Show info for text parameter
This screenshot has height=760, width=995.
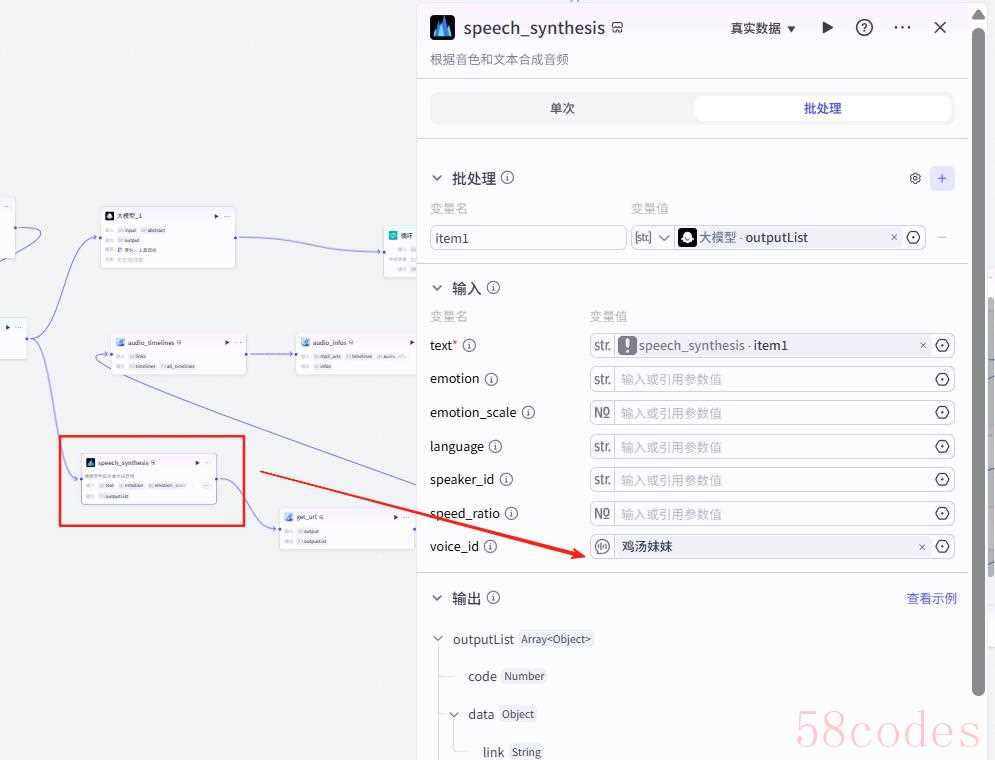point(469,345)
